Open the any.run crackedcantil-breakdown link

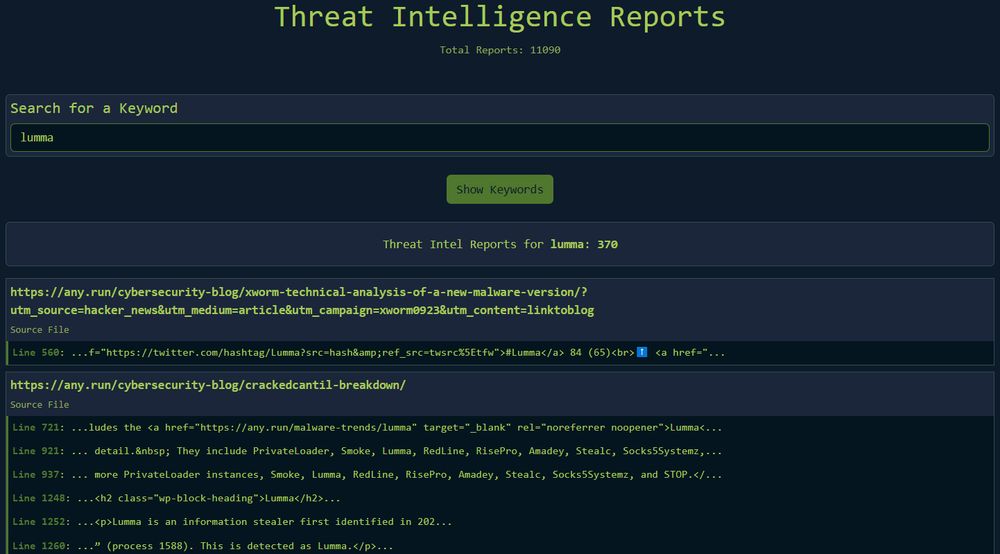208,385
